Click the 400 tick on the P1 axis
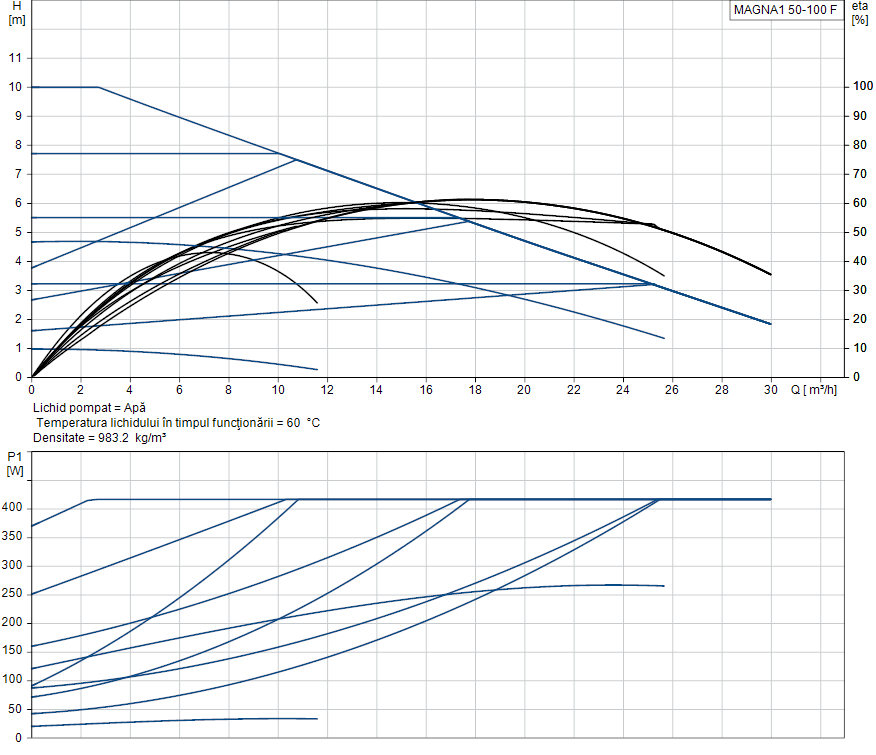The width and height of the screenshot is (876, 755). point(12,508)
